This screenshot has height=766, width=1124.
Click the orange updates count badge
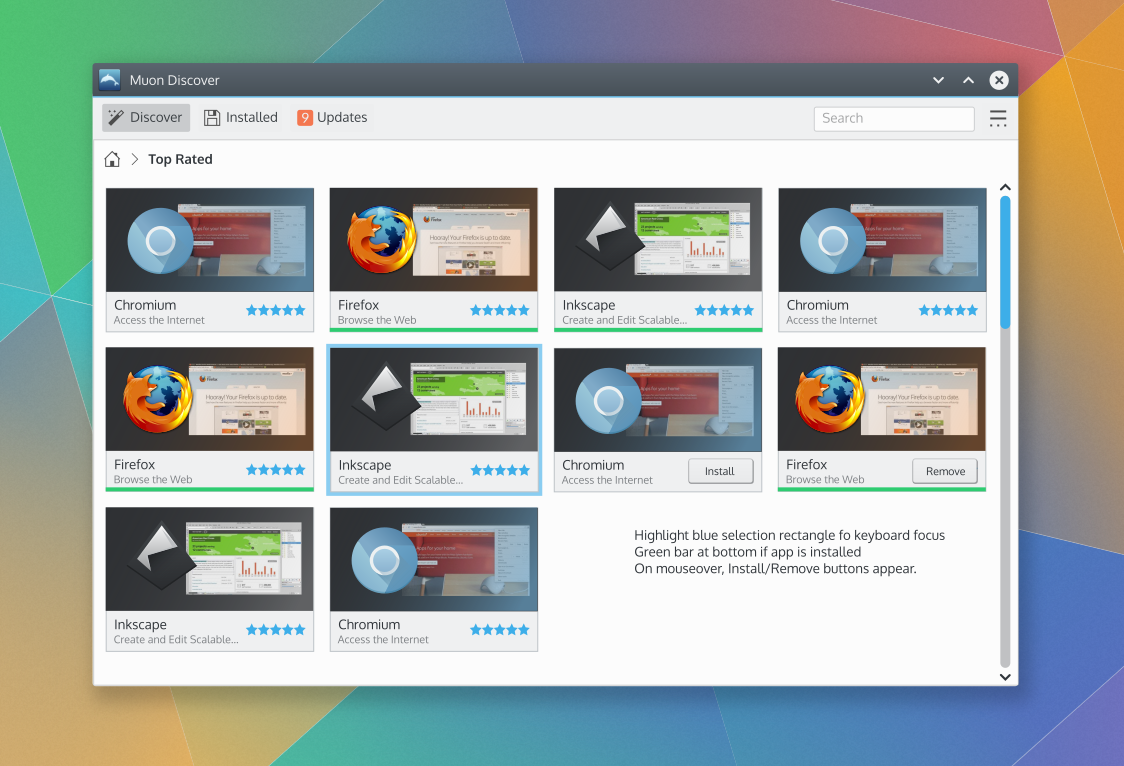(x=305, y=118)
